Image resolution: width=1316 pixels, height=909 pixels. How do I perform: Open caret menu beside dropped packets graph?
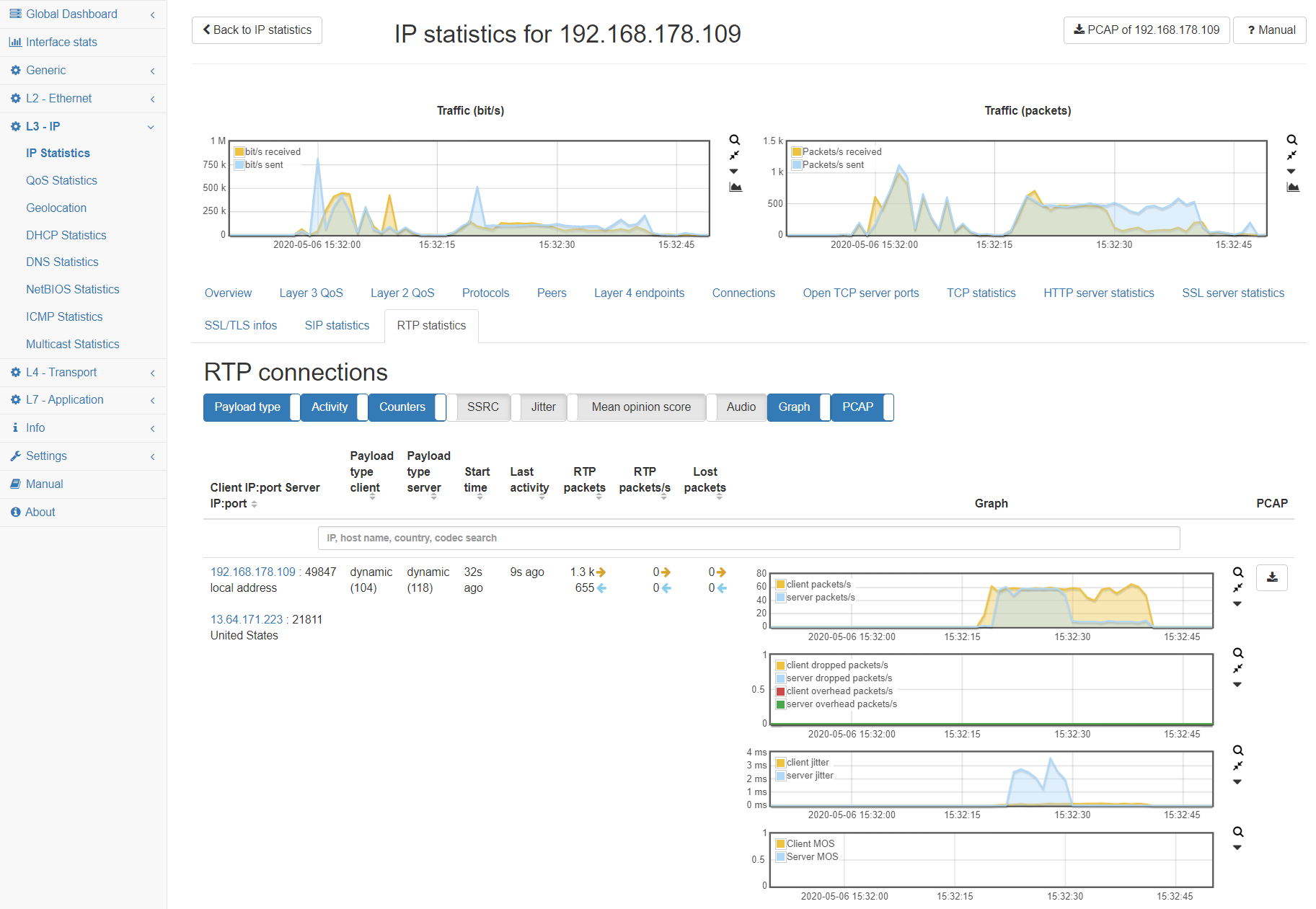(1237, 685)
